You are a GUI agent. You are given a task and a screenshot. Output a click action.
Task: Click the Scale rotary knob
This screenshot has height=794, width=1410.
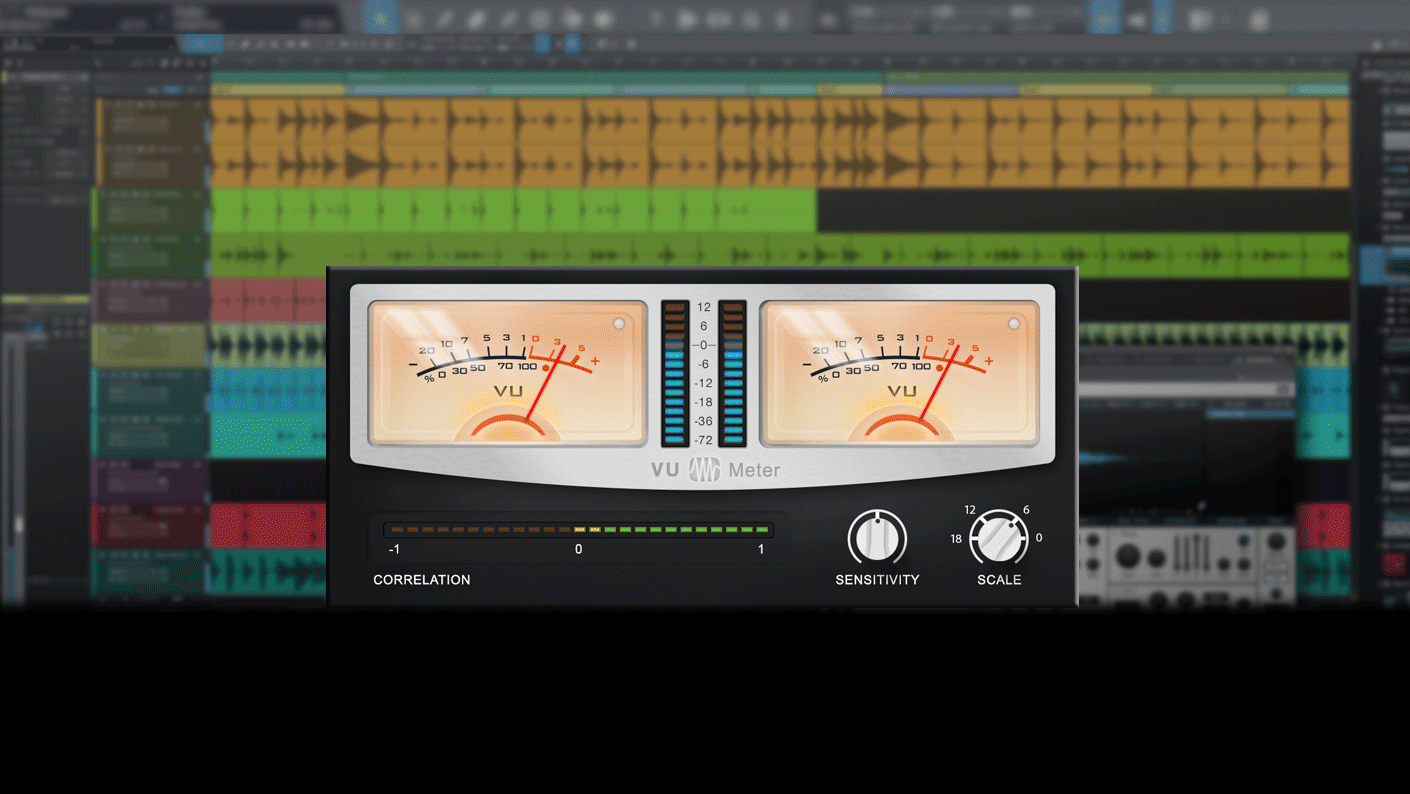pyautogui.click(x=998, y=538)
